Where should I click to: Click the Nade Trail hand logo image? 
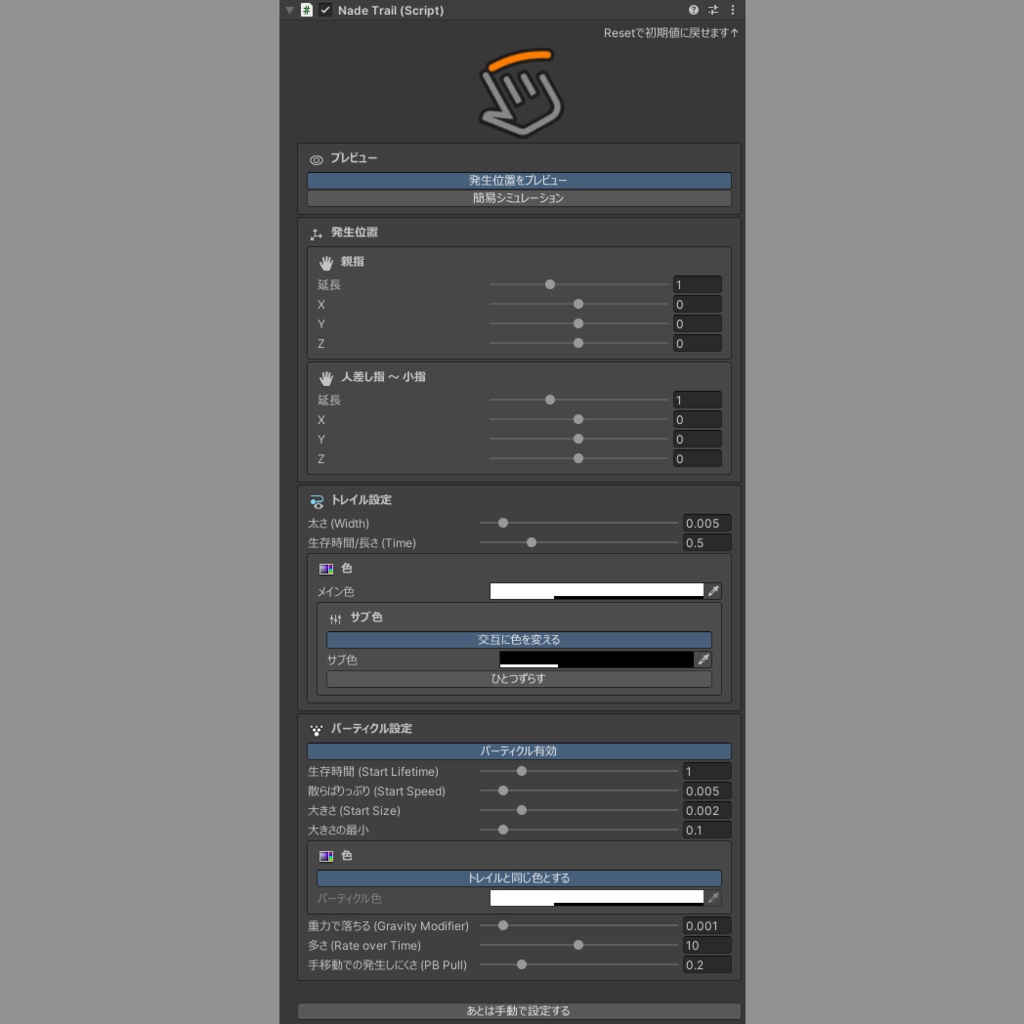(x=520, y=92)
